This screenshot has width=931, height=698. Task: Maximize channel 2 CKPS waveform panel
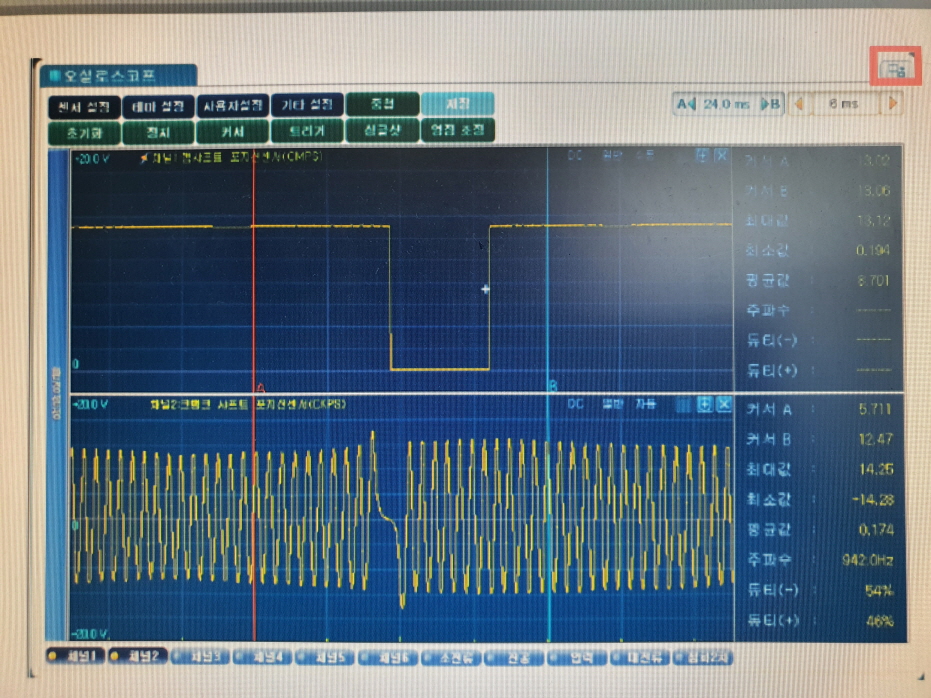pyautogui.click(x=703, y=404)
